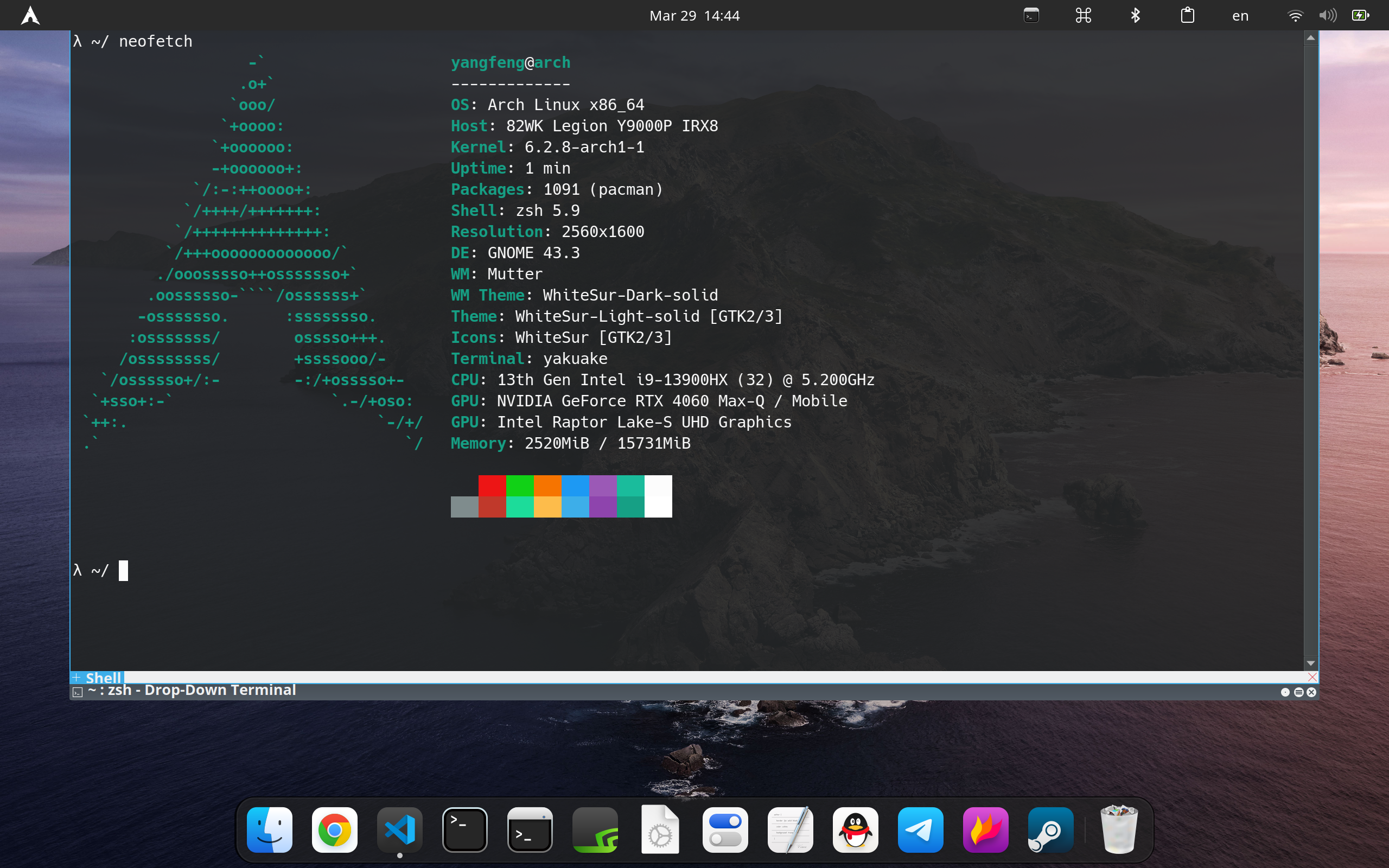This screenshot has height=868, width=1389.
Task: Open the clipboard indicator in top bar
Action: (1188, 16)
